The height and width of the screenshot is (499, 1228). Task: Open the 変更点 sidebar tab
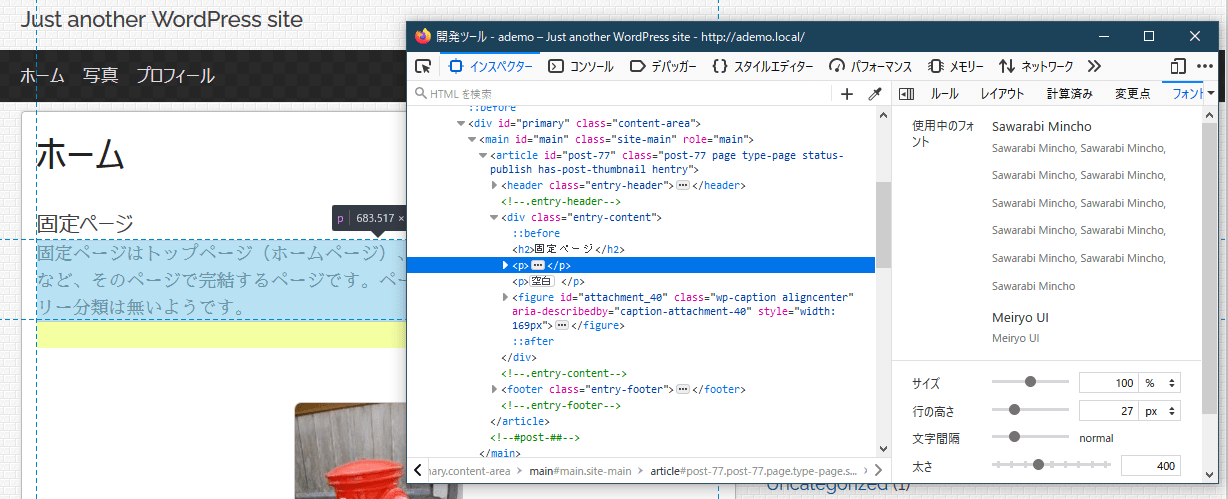[1132, 94]
